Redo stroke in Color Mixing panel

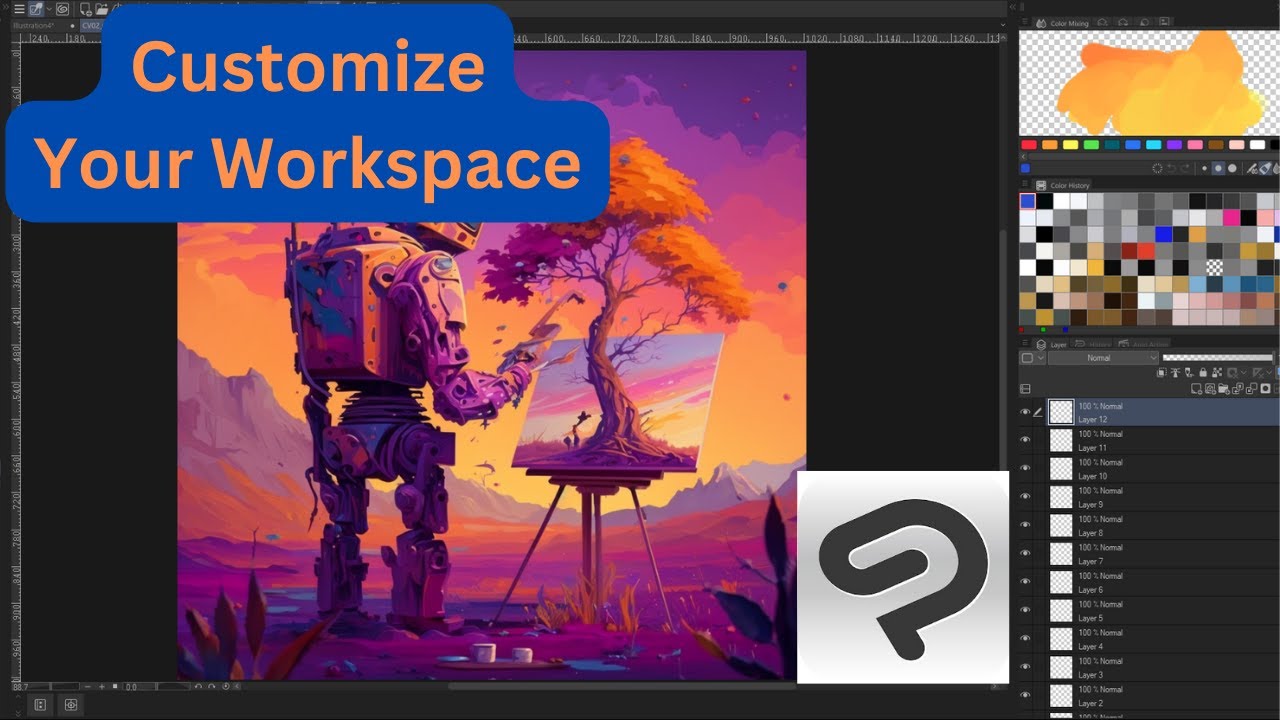[1185, 168]
